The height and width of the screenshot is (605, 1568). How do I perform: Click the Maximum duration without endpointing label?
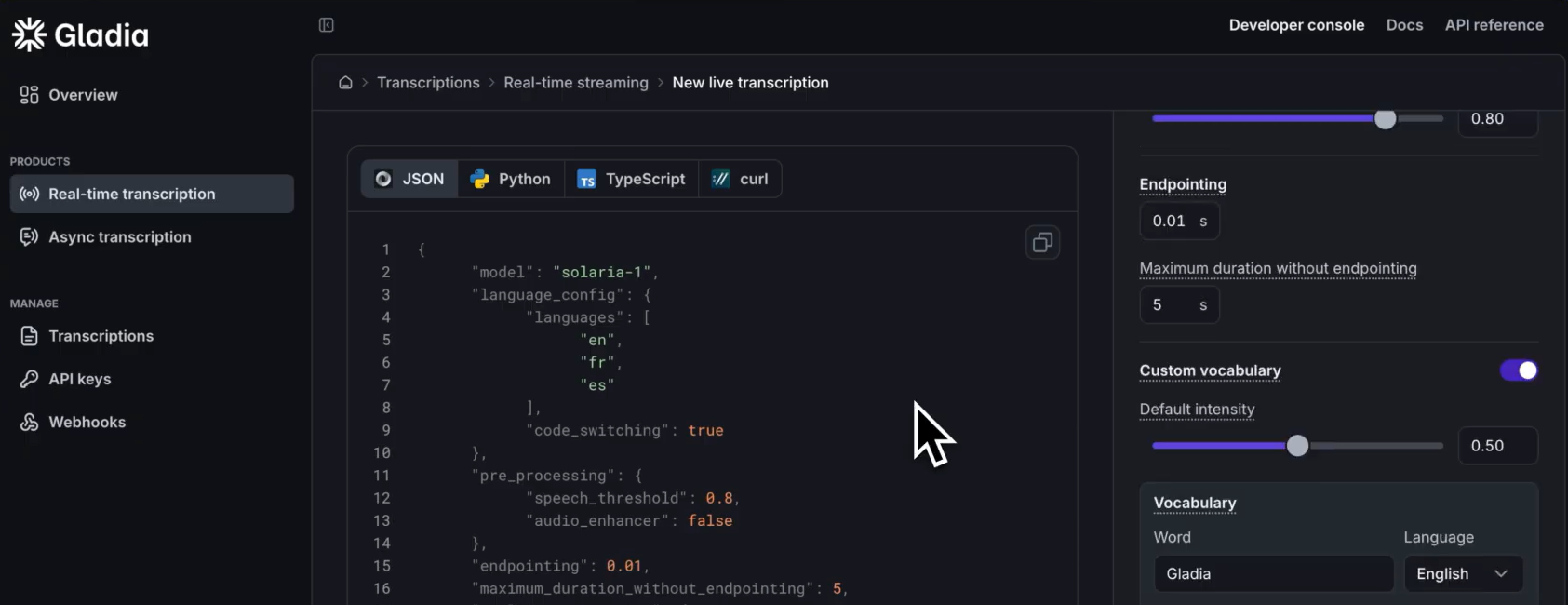click(1278, 269)
